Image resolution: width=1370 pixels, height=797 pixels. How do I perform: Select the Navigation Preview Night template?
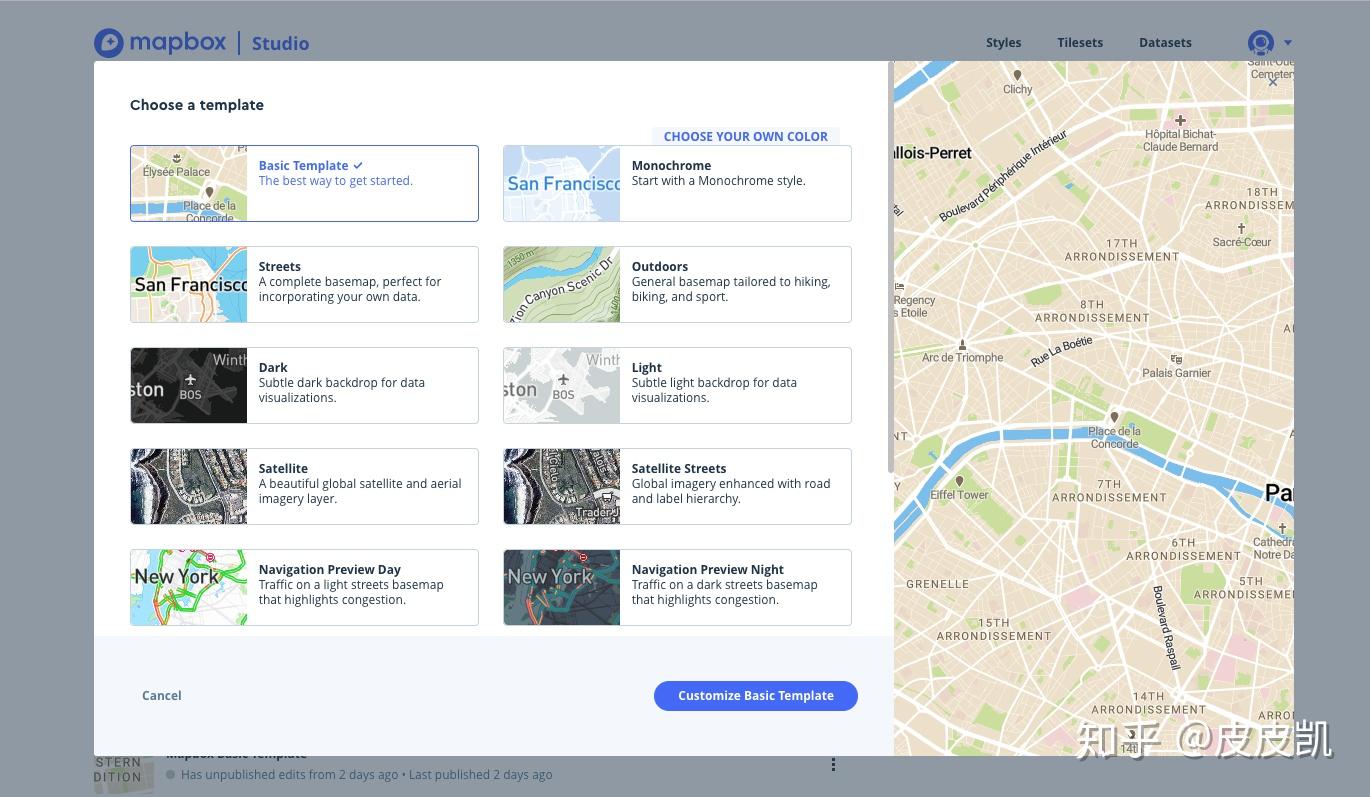point(677,587)
